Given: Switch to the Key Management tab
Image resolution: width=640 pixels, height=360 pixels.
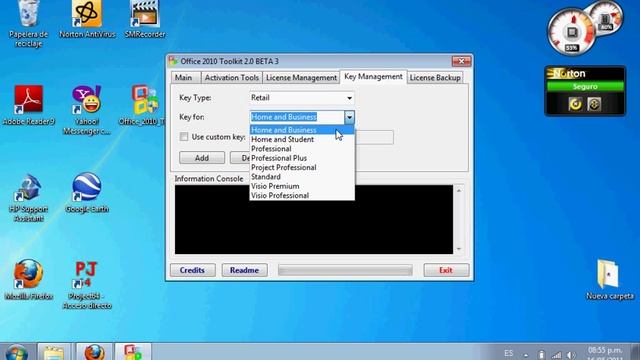Looking at the screenshot, I should [373, 77].
